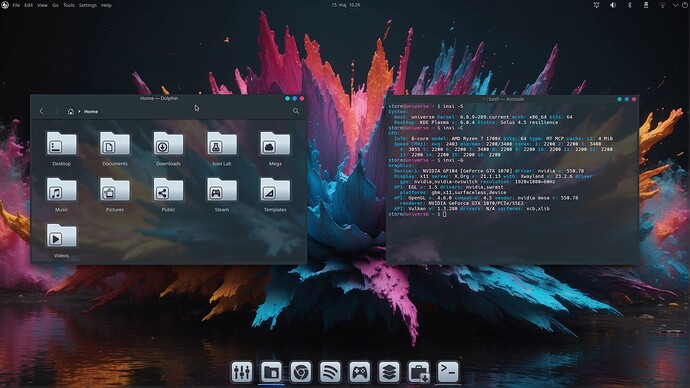Open the Videos folder
The width and height of the screenshot is (690, 388).
click(61, 240)
